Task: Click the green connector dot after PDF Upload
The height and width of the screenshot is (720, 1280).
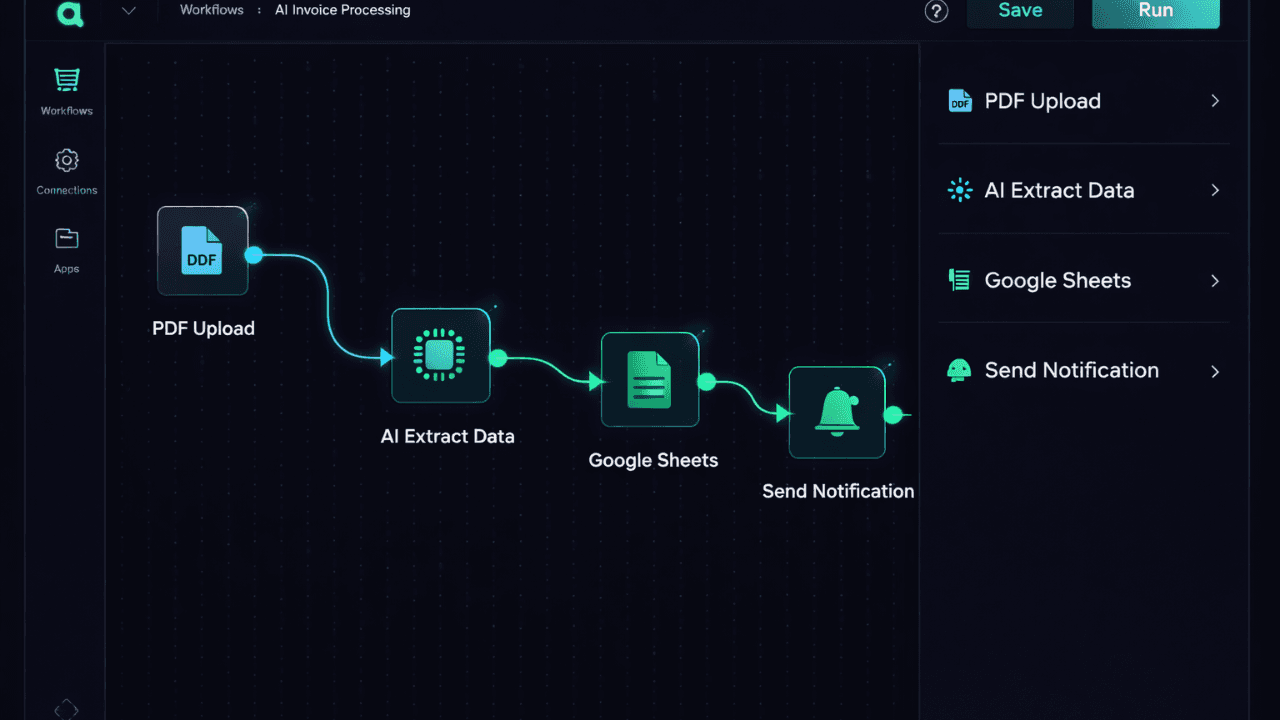Action: point(253,255)
